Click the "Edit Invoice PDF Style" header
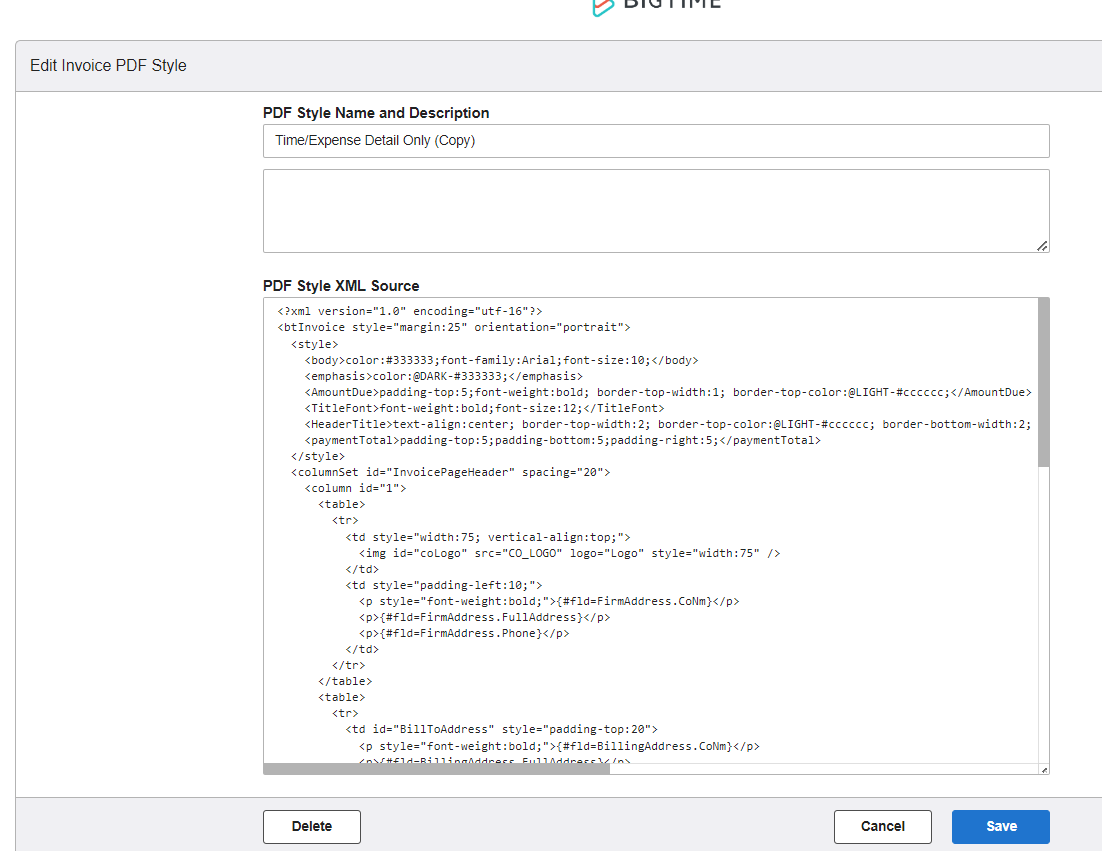The width and height of the screenshot is (1102, 851). (x=108, y=65)
